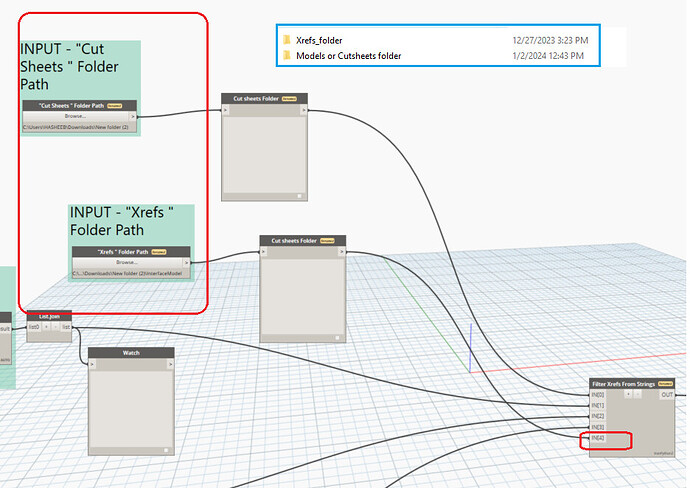
Task: Click IN[0] port on Filter Xrefs node
Action: click(x=598, y=395)
